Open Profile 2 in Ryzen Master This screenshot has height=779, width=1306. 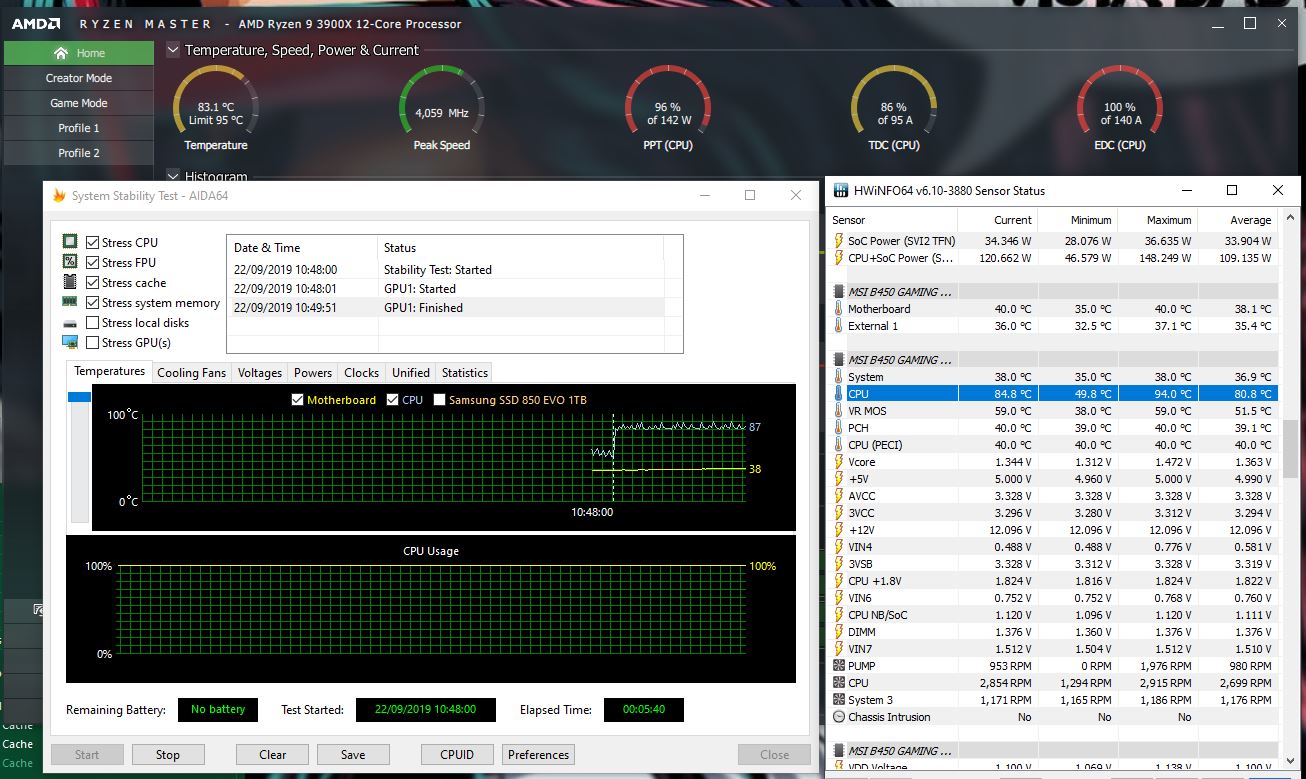tap(79, 153)
